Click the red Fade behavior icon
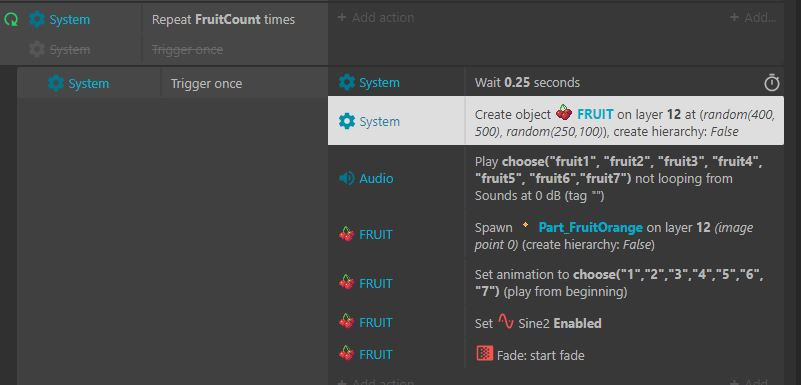801x385 pixels. (x=484, y=354)
